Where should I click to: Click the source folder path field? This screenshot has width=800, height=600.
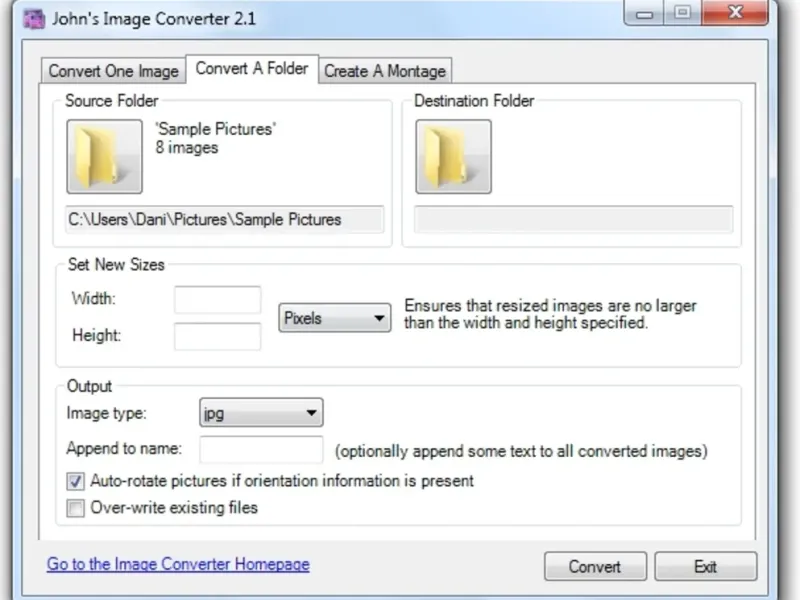click(x=225, y=220)
